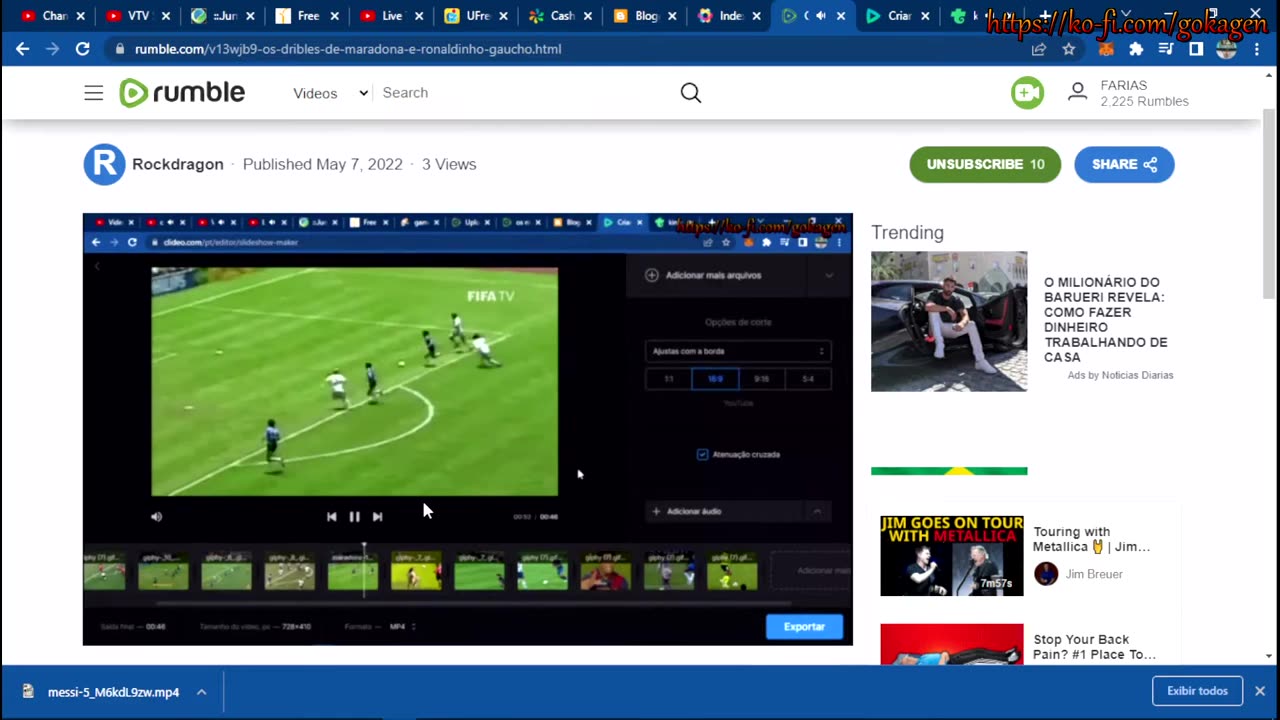Open the Stop Your Back Pain thumbnail
The height and width of the screenshot is (720, 1280).
[x=952, y=645]
